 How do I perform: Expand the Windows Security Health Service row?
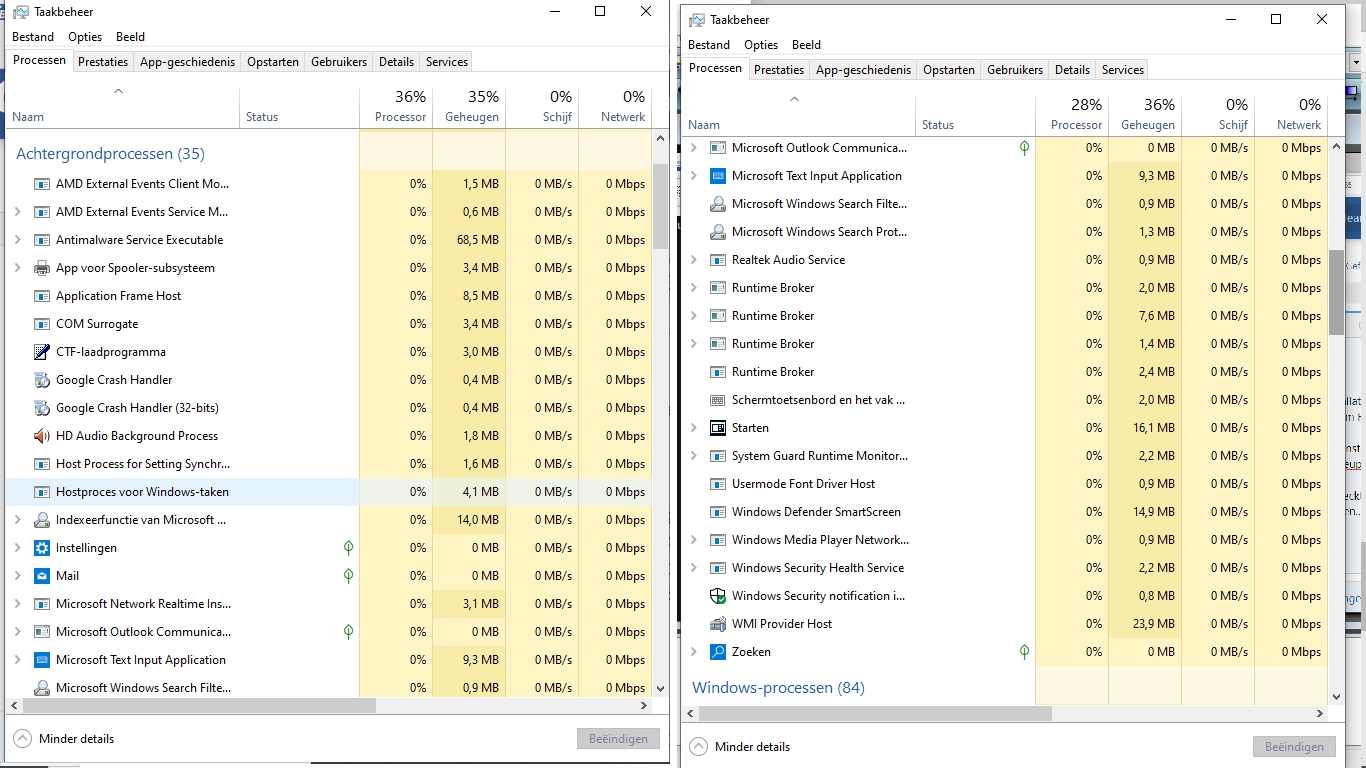pos(694,568)
